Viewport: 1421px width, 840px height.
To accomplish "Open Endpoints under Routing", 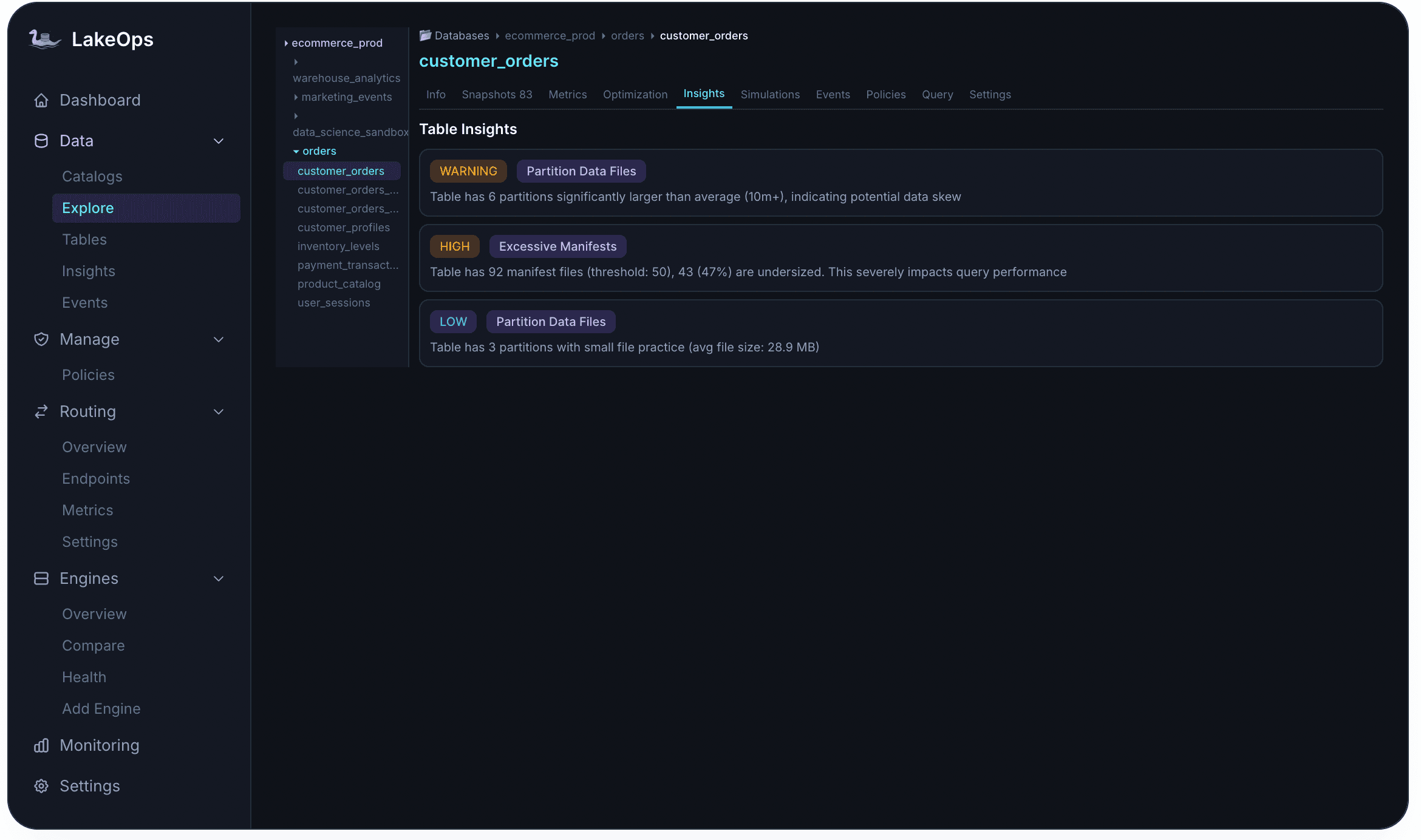I will [96, 479].
